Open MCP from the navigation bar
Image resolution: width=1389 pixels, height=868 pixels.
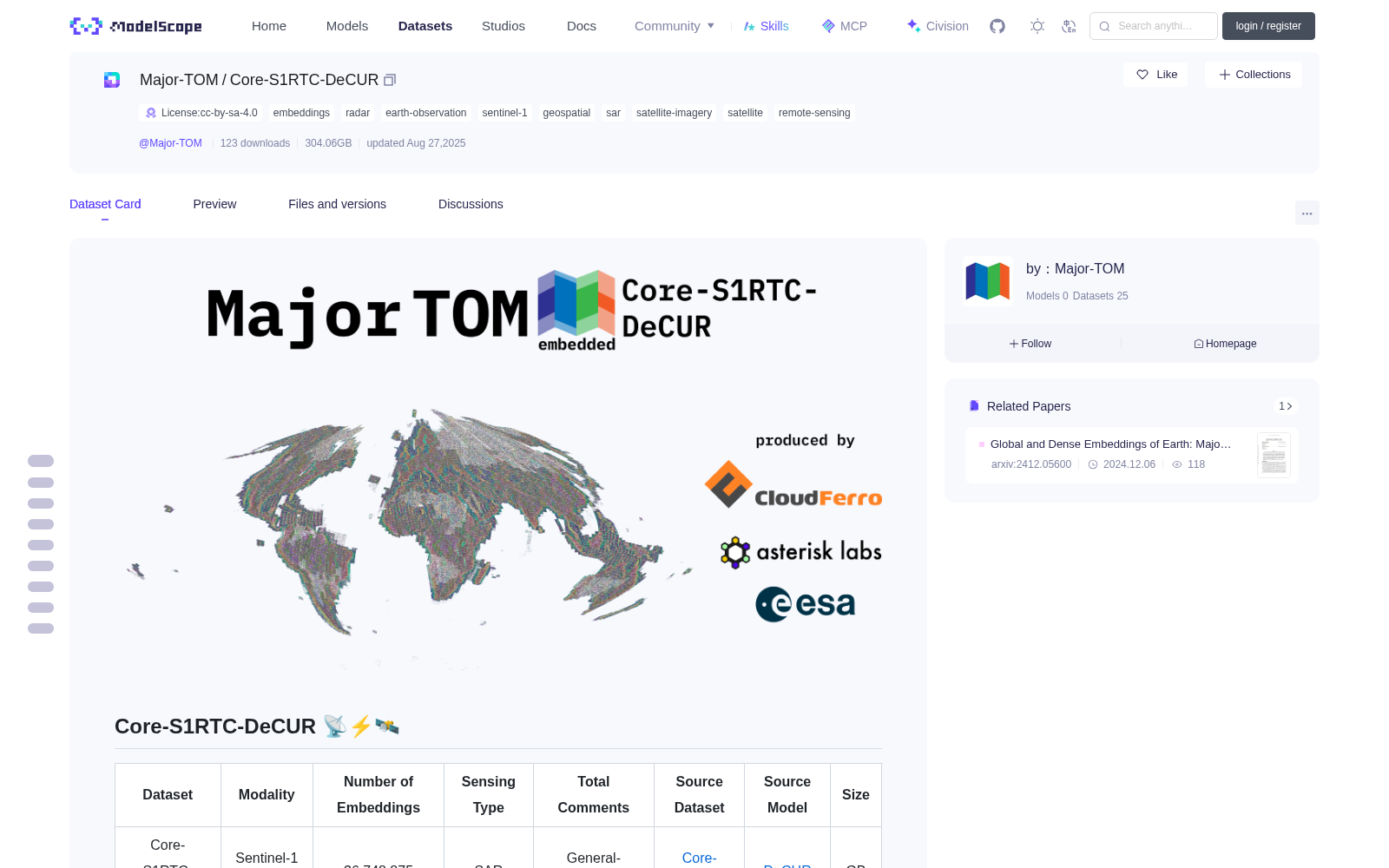click(x=845, y=26)
